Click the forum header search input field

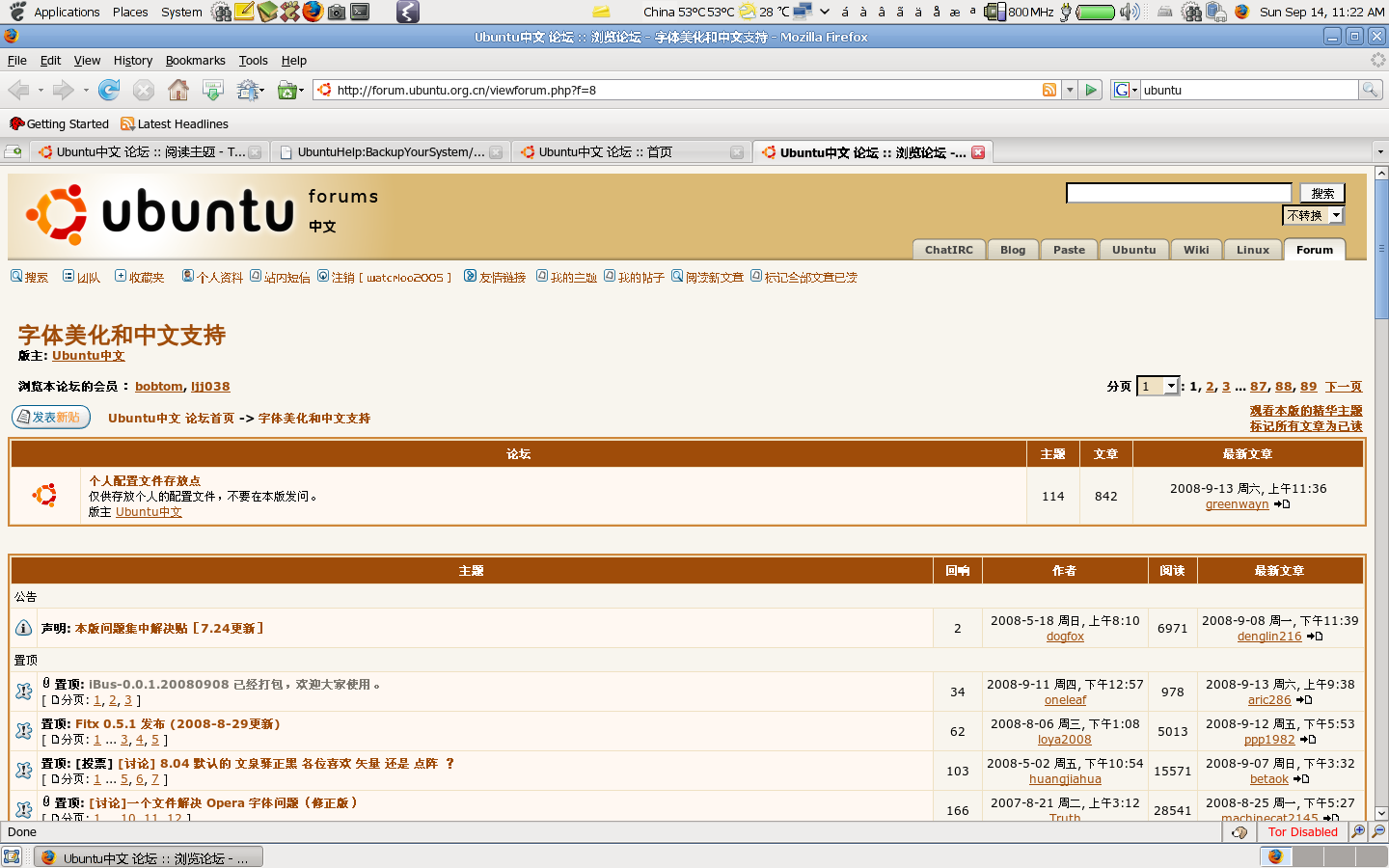click(1178, 193)
